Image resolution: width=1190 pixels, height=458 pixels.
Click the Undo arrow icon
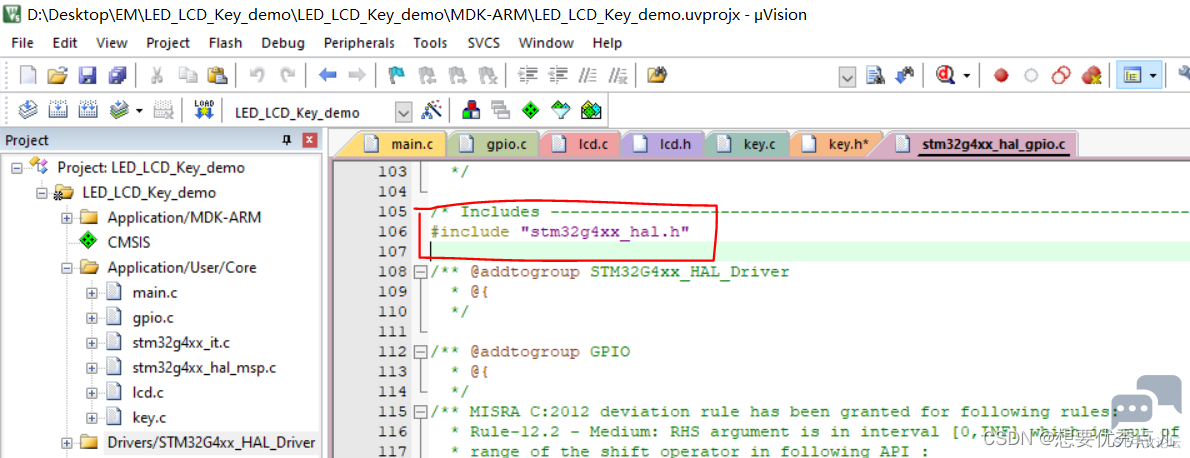coord(257,75)
